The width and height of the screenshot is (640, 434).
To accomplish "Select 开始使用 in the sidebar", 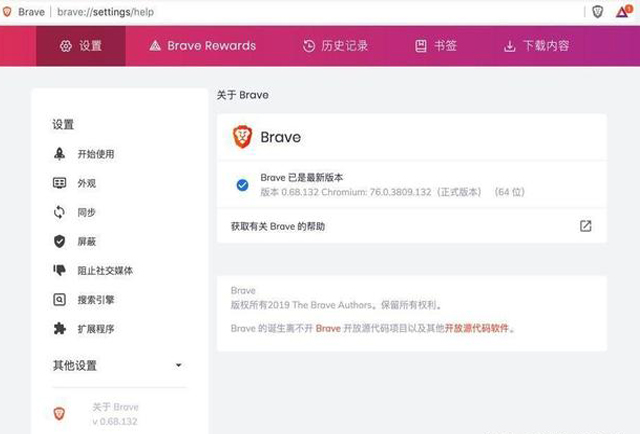I will (x=96, y=154).
